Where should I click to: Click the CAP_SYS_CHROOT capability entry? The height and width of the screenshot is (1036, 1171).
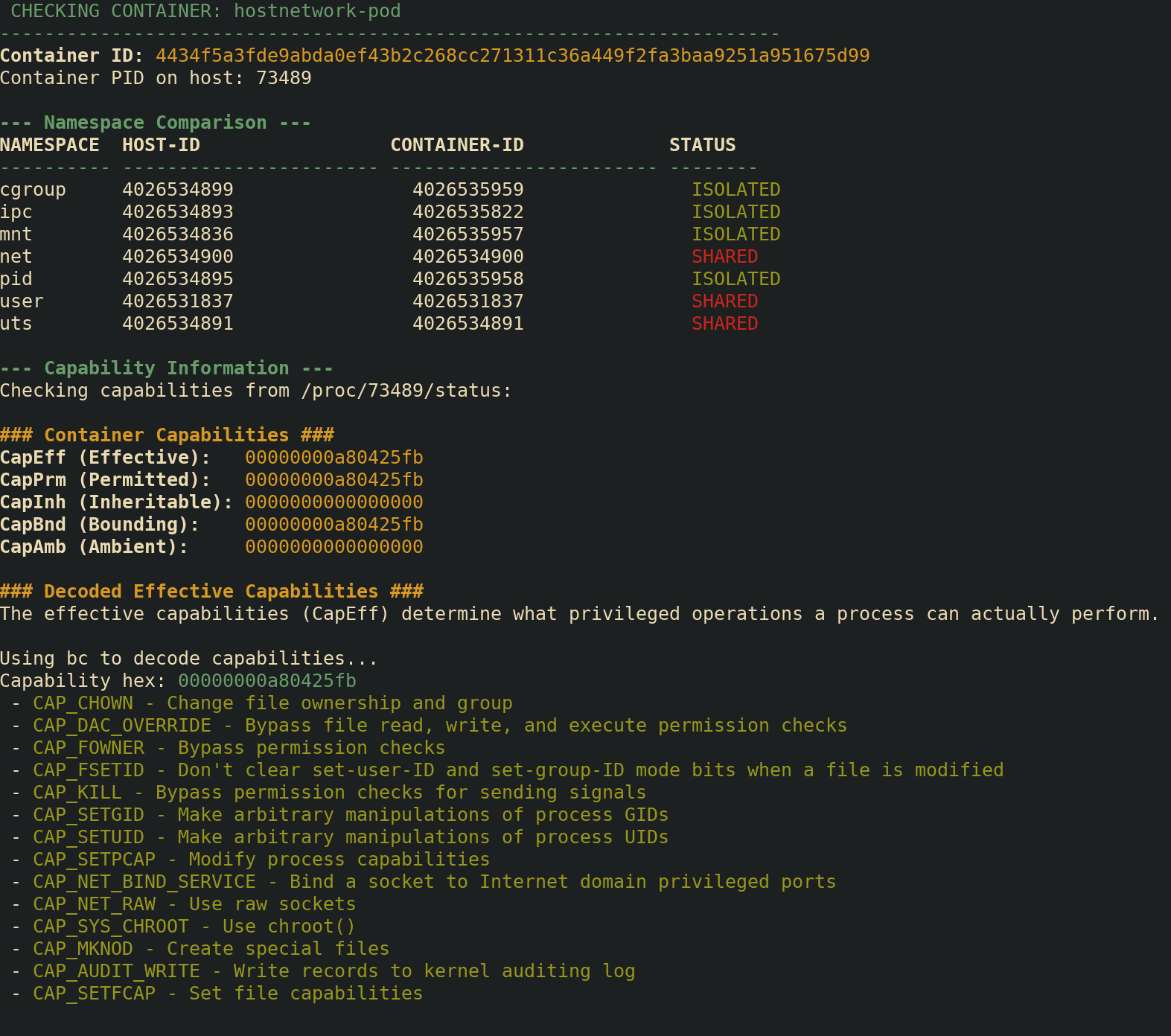[x=111, y=927]
